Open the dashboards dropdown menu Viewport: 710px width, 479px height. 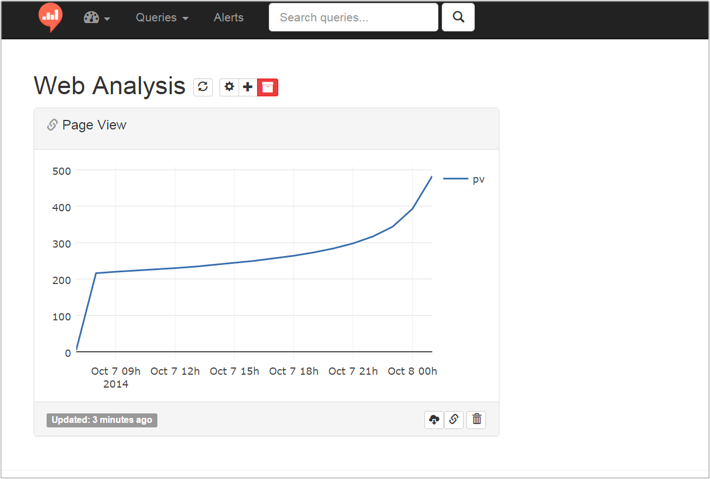(97, 18)
